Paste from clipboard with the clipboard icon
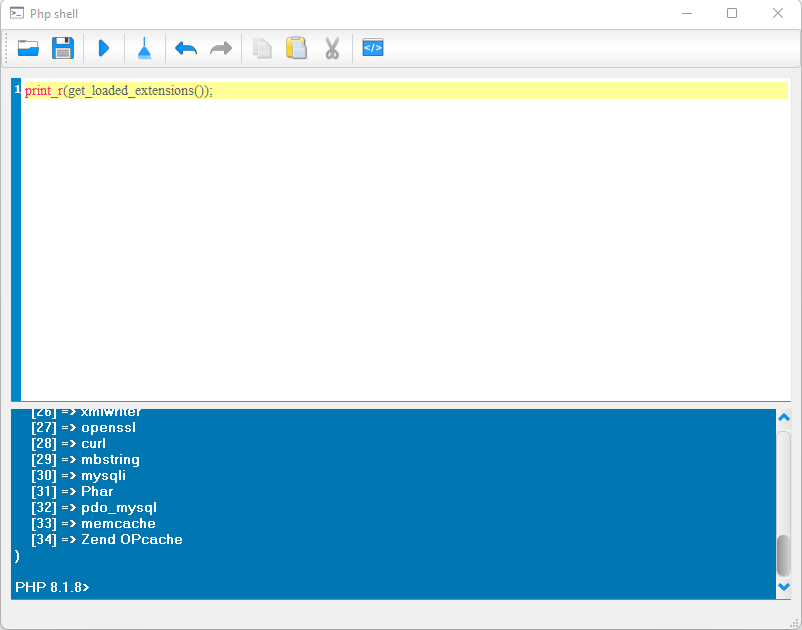Screen dimensions: 802x630 pyautogui.click(x=297, y=48)
